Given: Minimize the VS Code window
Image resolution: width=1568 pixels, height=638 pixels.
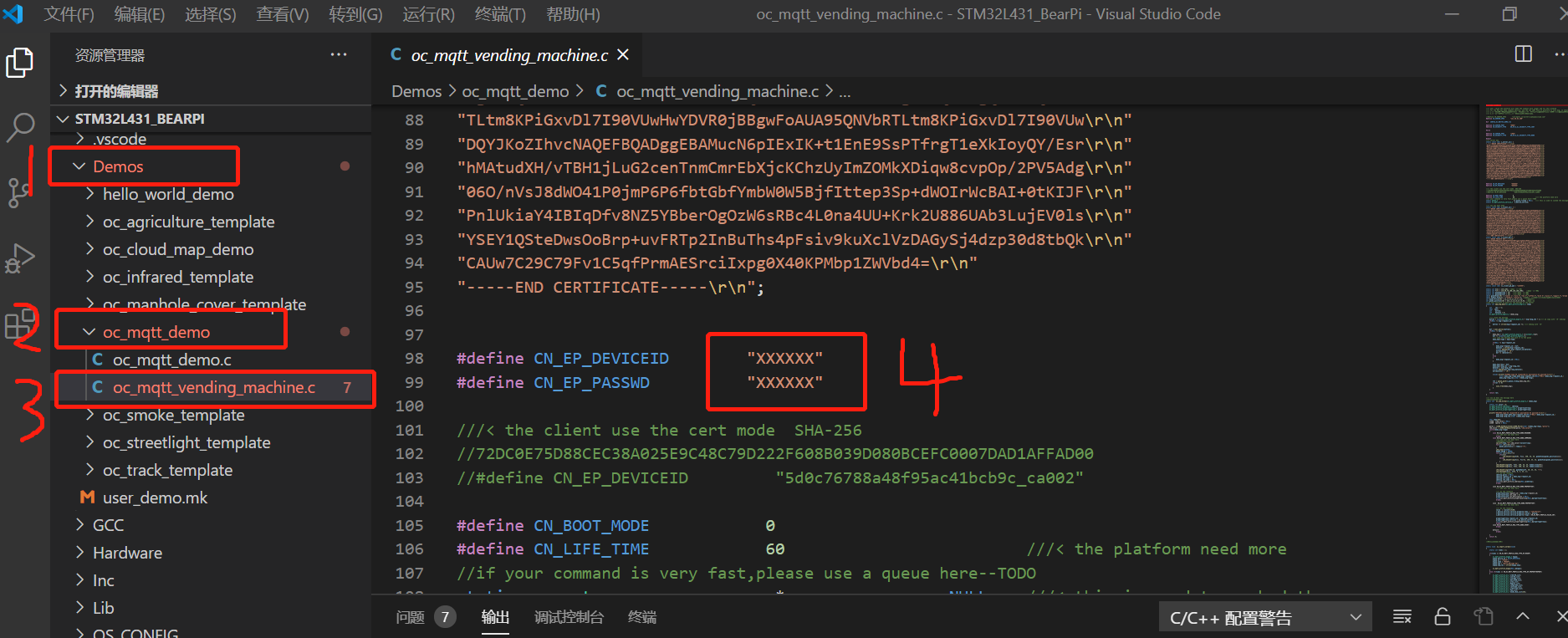Looking at the screenshot, I should pyautogui.click(x=1452, y=14).
